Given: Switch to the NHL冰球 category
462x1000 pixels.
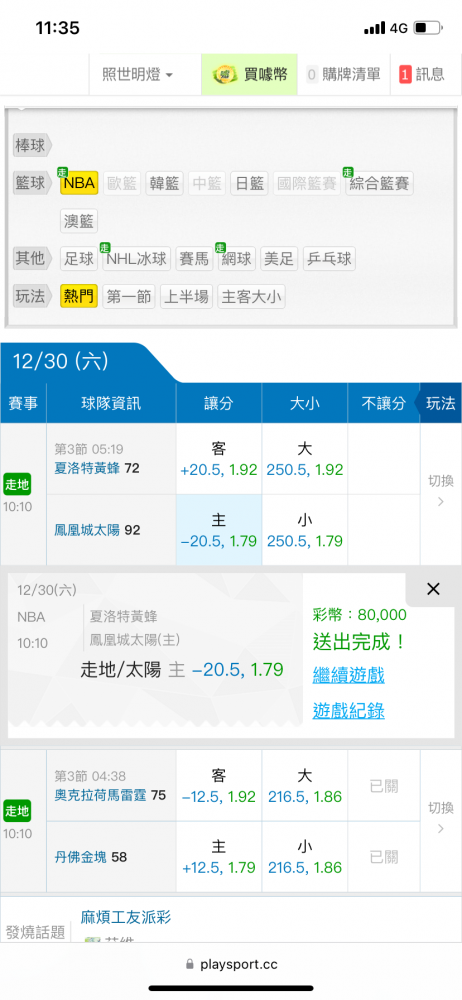Looking at the screenshot, I should (x=136, y=258).
